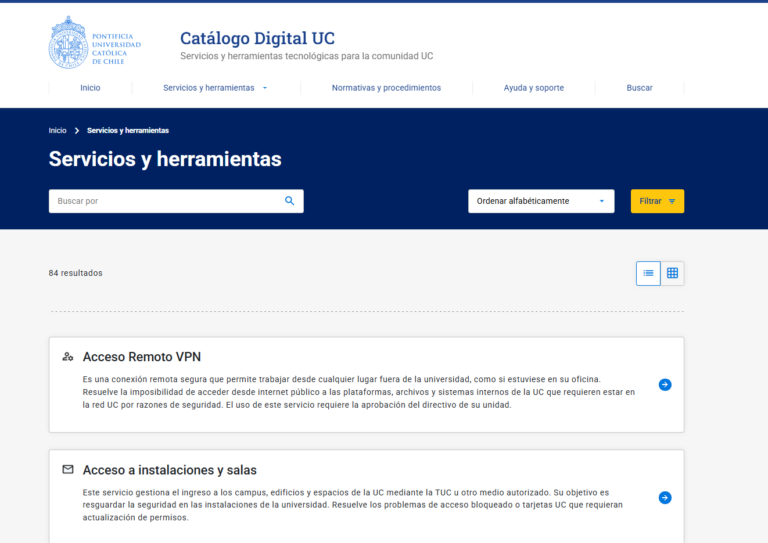Click envelope icon beside Acceso a instalaciones

click(x=68, y=470)
